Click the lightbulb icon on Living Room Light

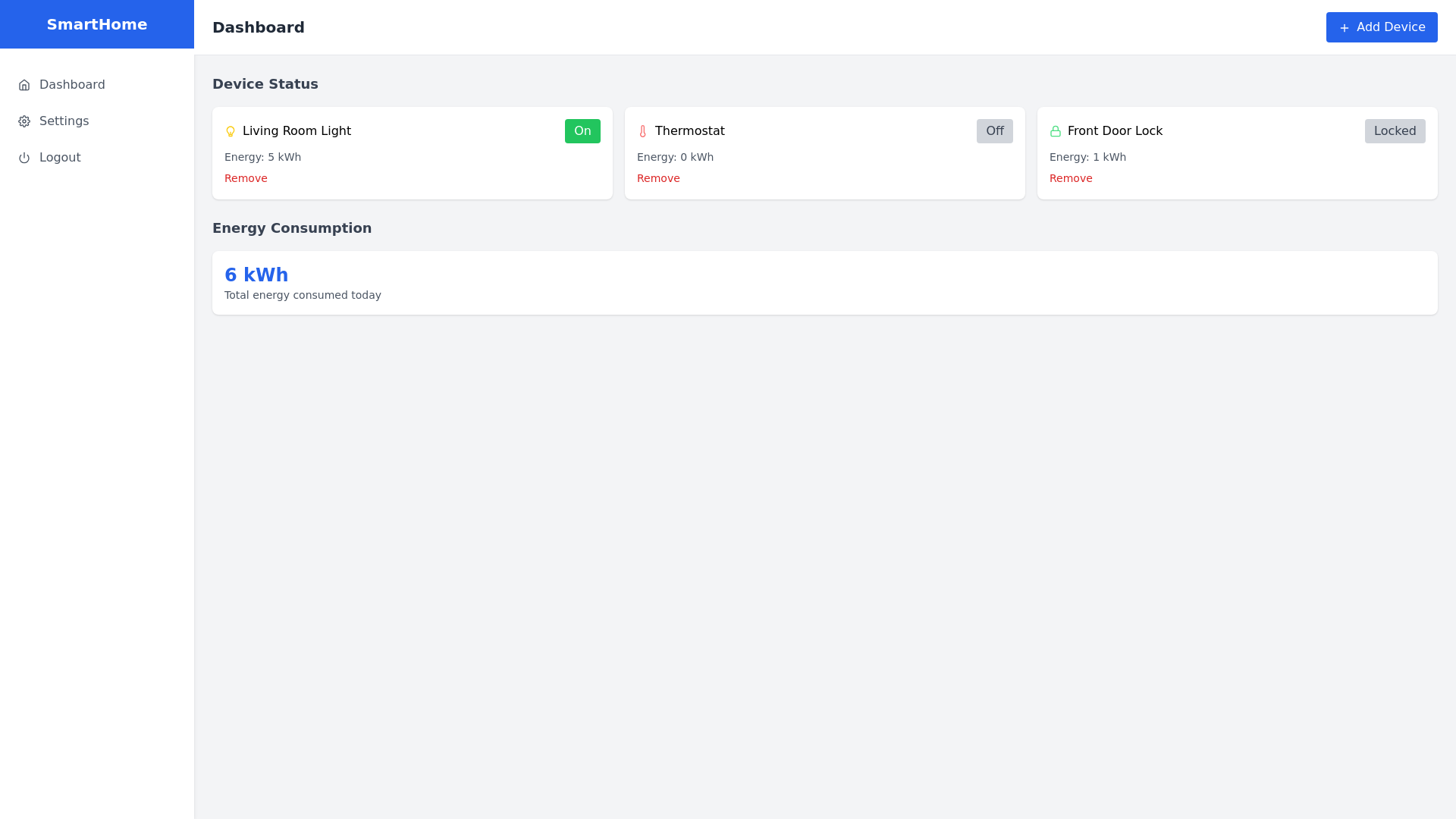[x=230, y=131]
